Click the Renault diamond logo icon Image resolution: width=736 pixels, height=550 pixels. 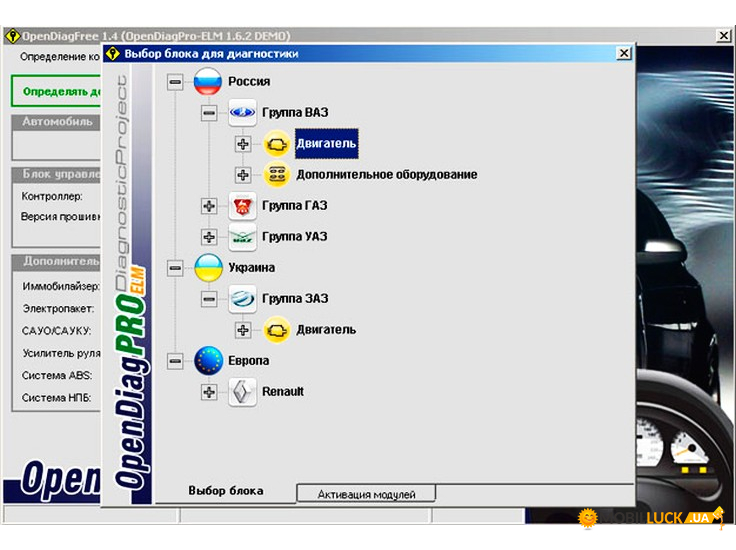point(242,392)
